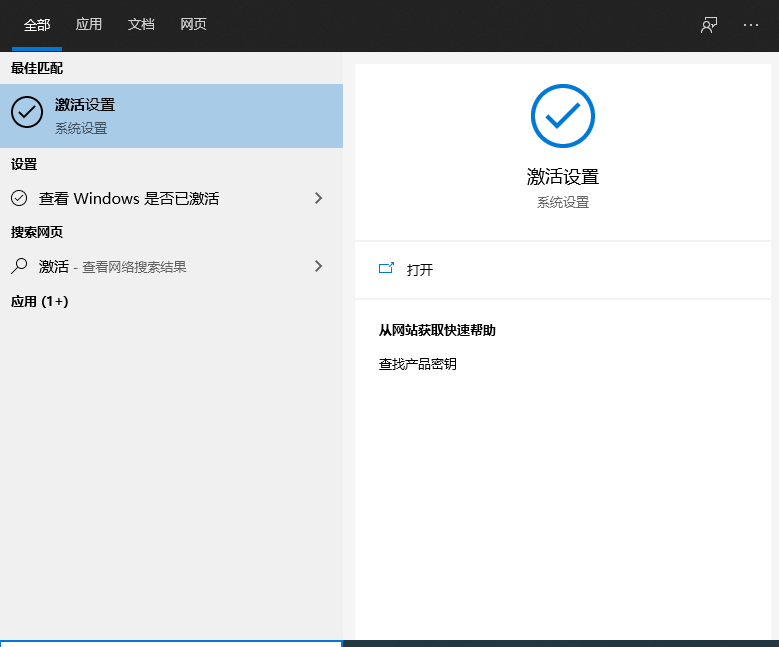Switch to the 应用 tab

(89, 25)
